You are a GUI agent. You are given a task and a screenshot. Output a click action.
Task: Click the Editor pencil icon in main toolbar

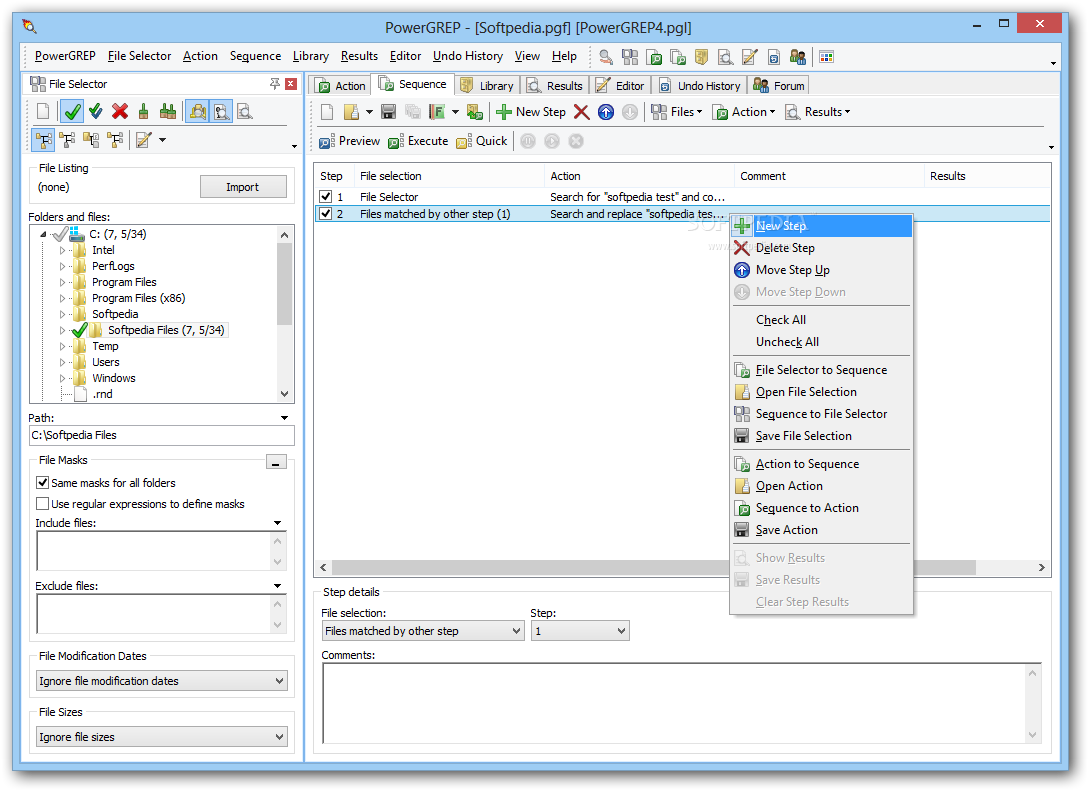[749, 57]
